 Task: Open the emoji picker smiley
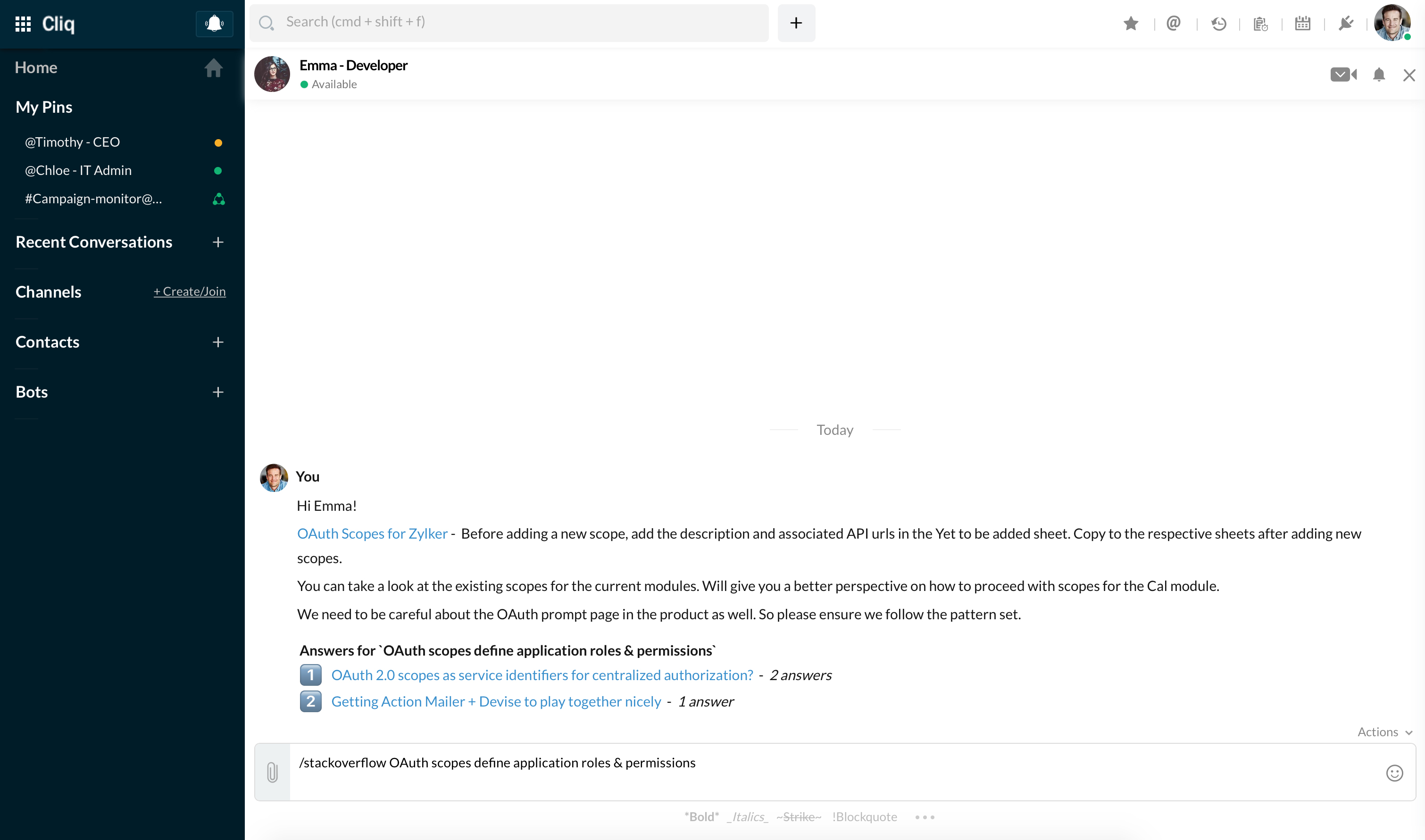1394,773
